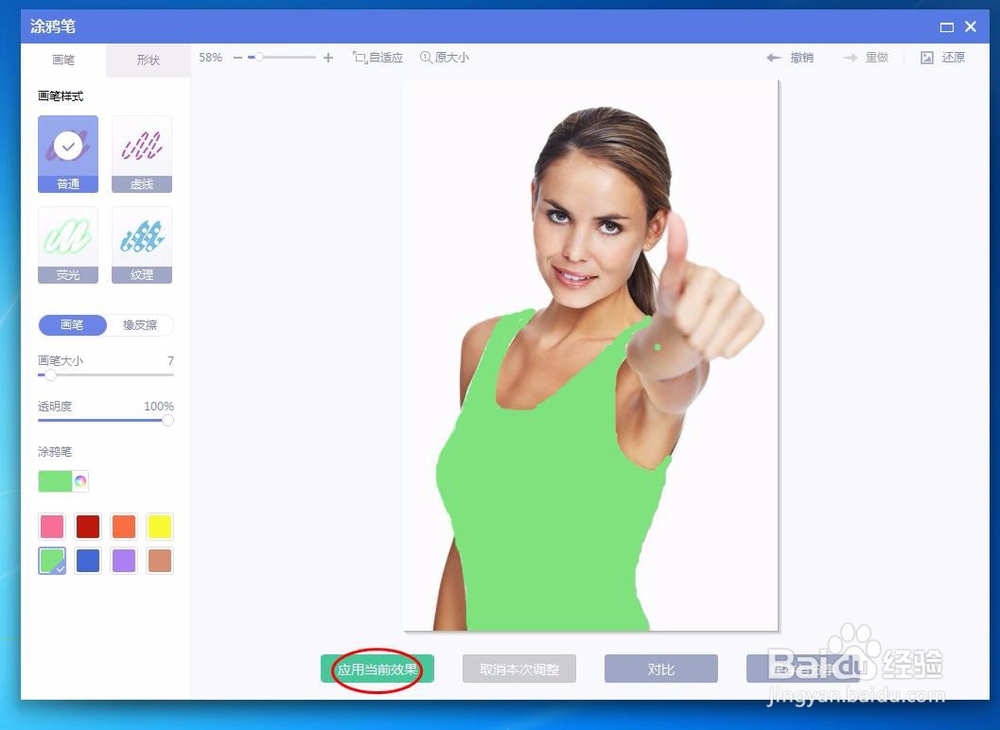Close the 涂鸦笔 window
The width and height of the screenshot is (1000, 730).
point(971,26)
